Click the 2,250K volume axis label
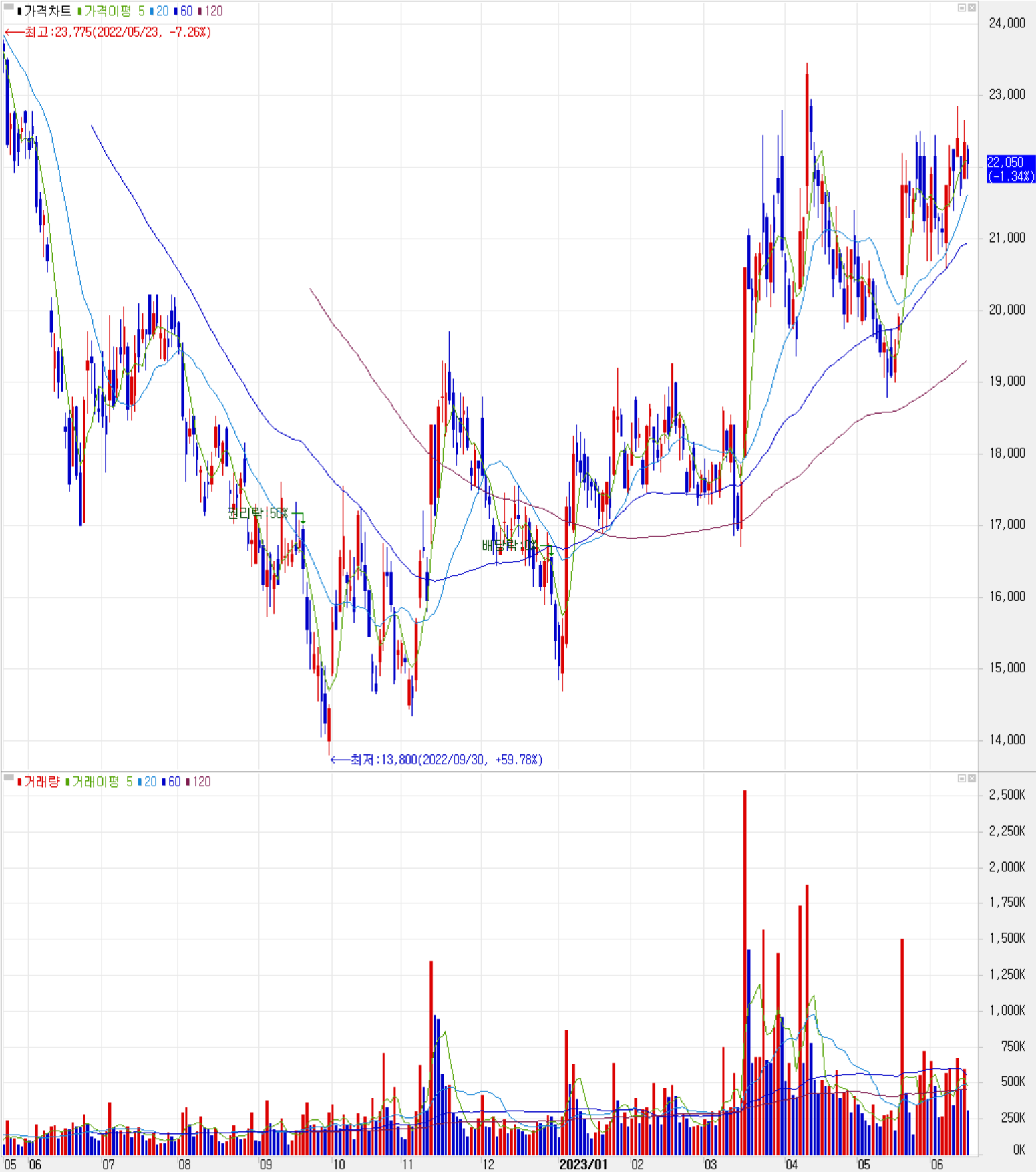This screenshot has height=1172, width=1036. click(1007, 831)
